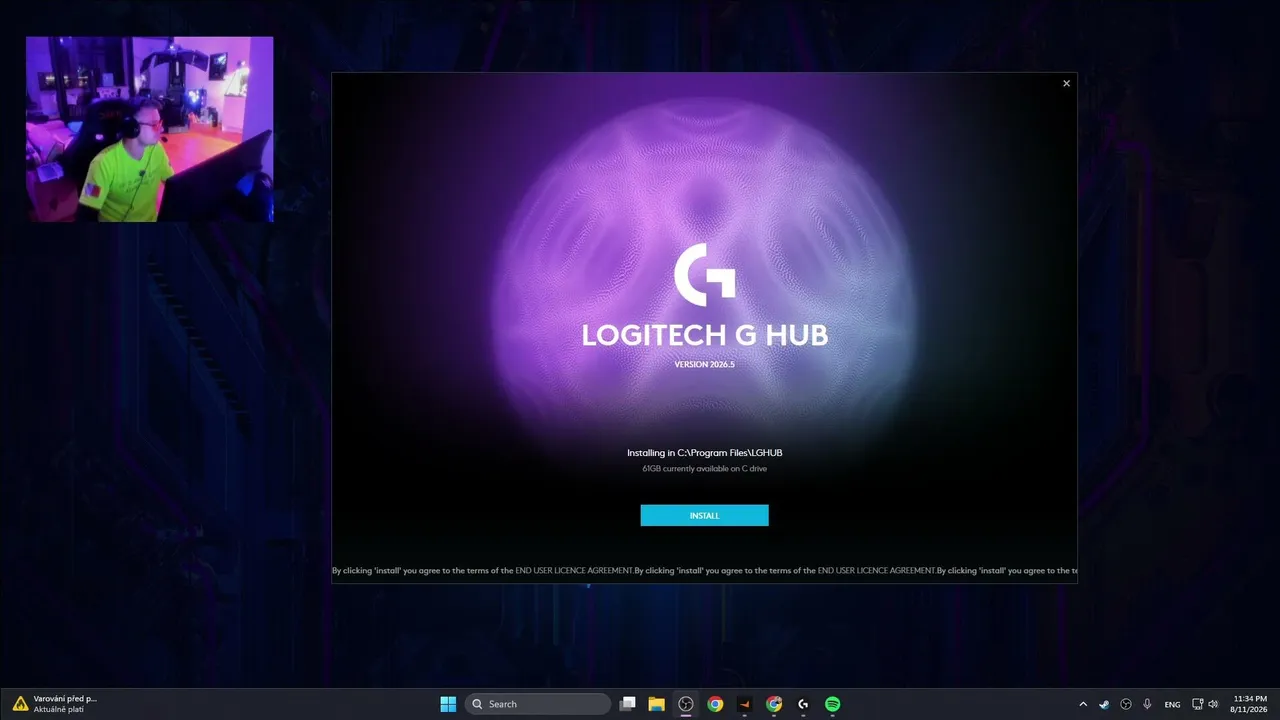
Task: Open the ENG language switcher
Action: (1173, 704)
